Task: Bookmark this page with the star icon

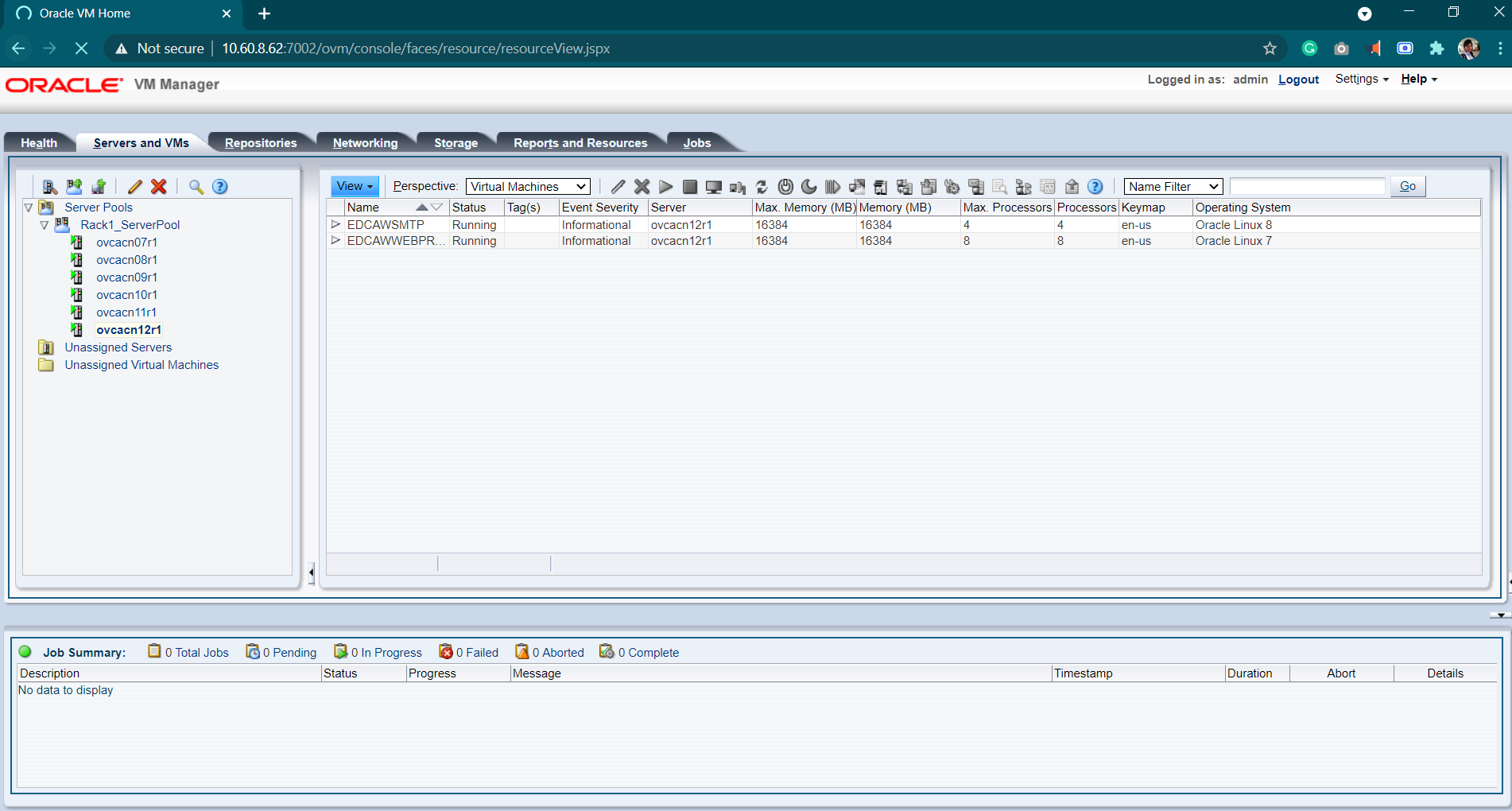Action: click(1270, 49)
